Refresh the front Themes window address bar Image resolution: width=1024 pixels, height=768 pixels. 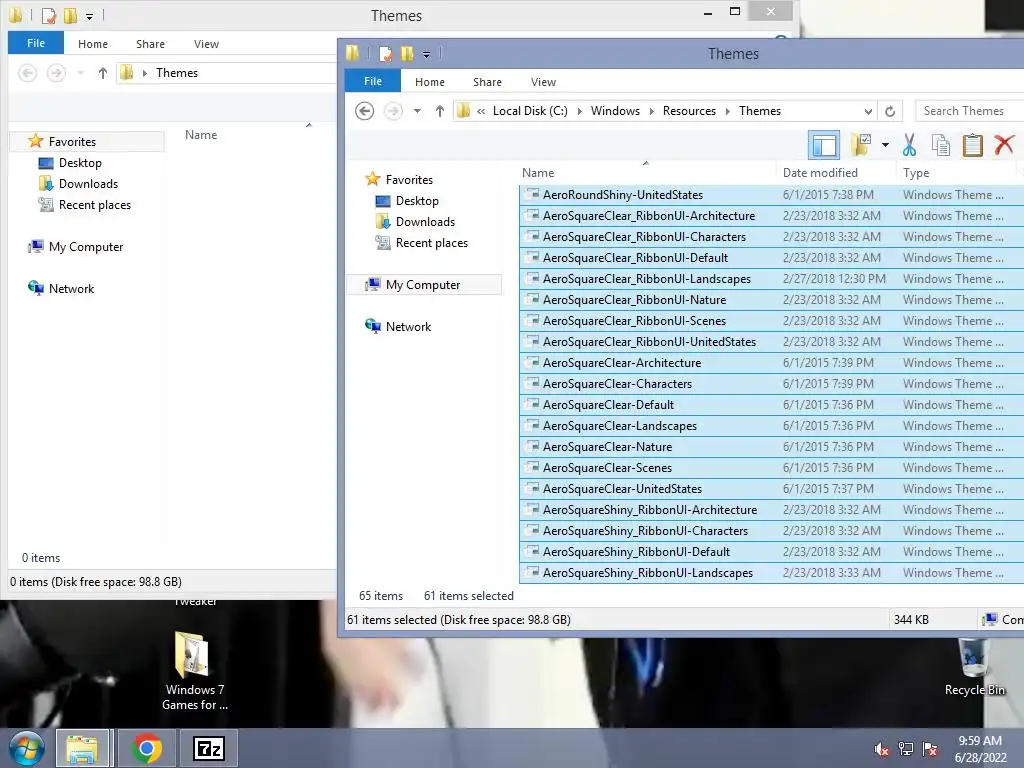[x=889, y=111]
